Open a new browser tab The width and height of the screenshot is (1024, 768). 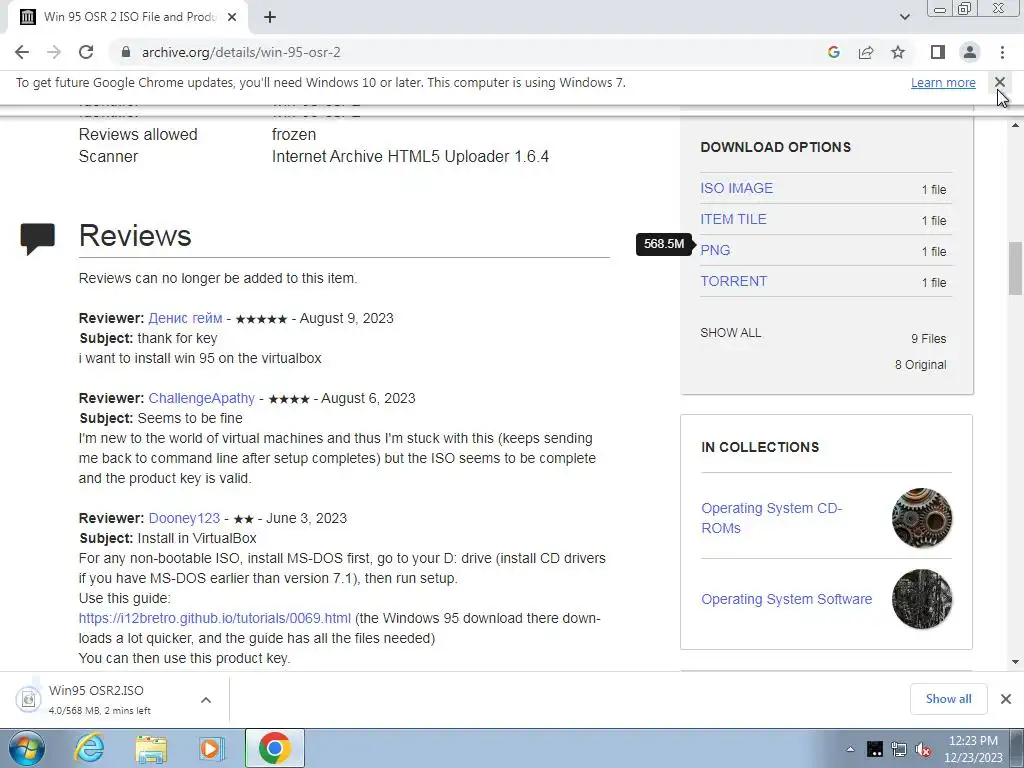tap(270, 17)
